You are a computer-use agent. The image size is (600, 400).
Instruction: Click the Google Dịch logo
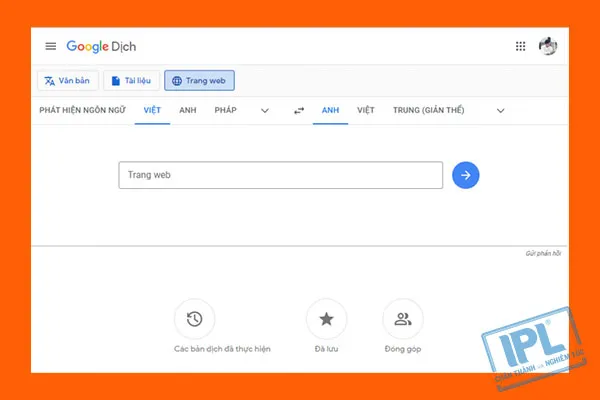click(x=101, y=47)
